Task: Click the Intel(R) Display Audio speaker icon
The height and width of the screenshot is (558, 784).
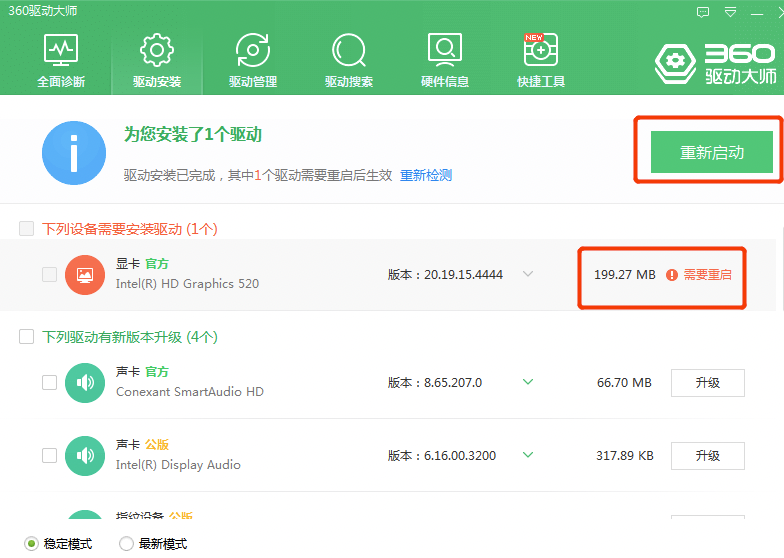Action: pyautogui.click(x=85, y=456)
